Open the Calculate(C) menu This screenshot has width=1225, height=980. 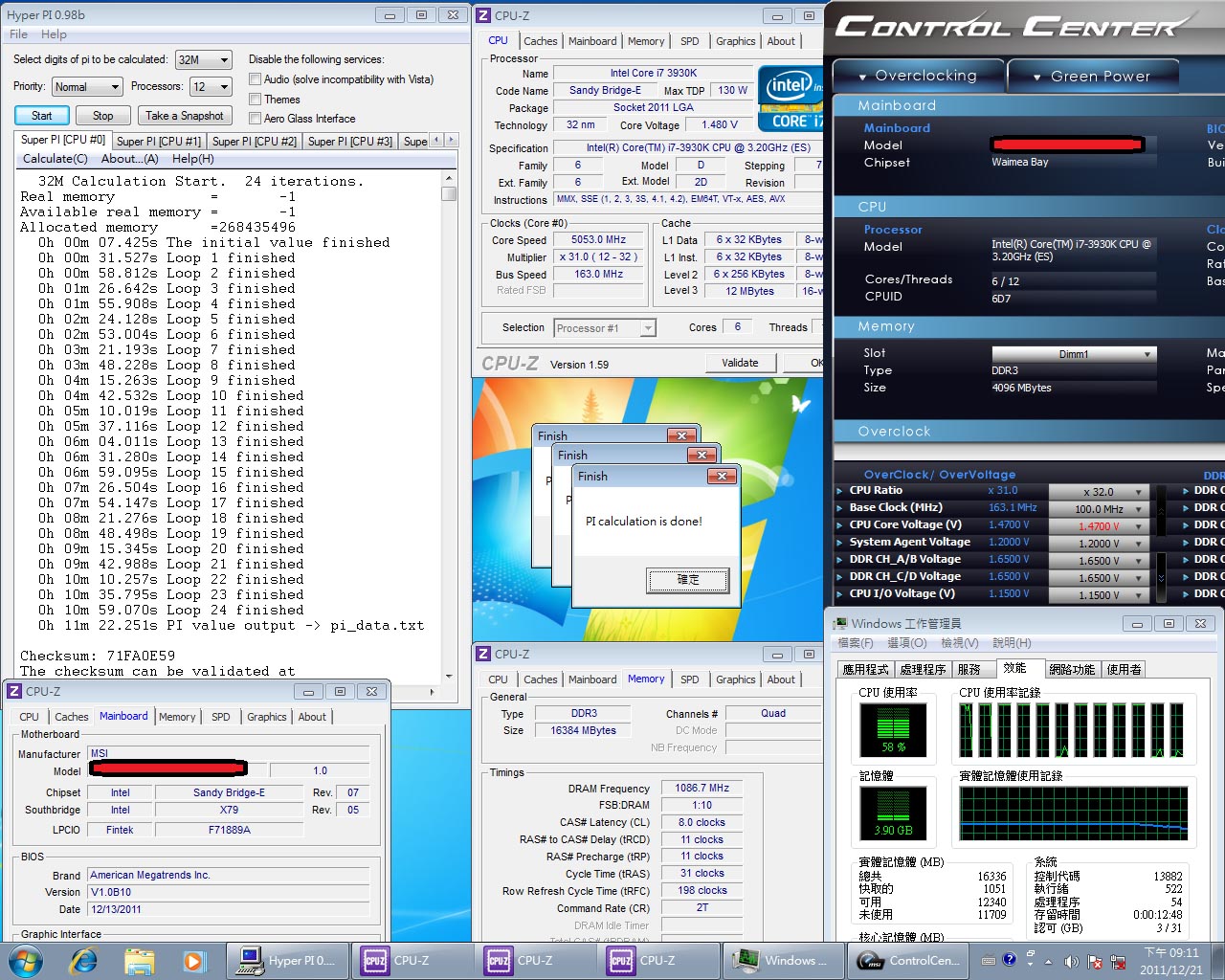pyautogui.click(x=55, y=159)
